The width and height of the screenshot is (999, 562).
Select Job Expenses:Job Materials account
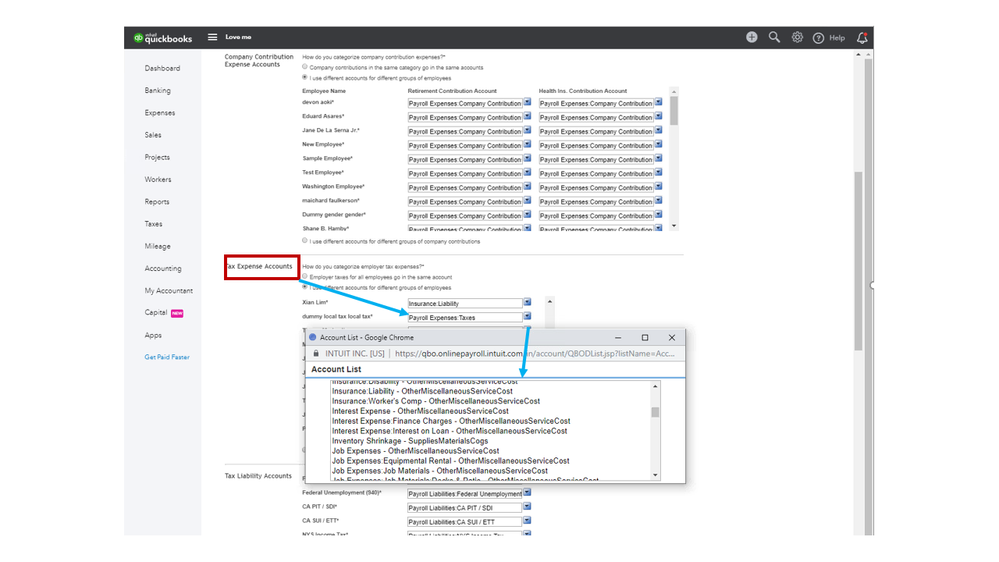[440, 471]
